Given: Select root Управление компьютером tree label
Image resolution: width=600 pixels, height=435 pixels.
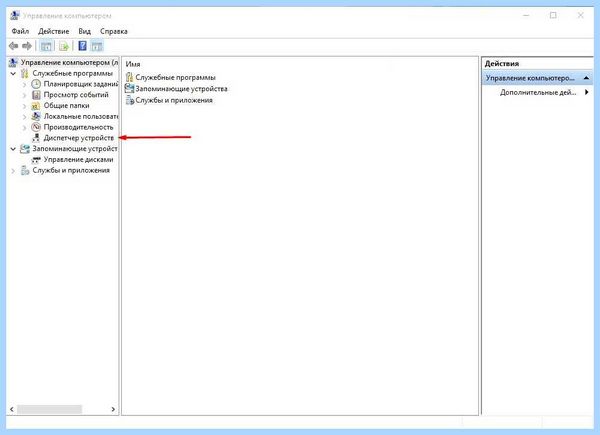Looking at the screenshot, I should 69,62.
